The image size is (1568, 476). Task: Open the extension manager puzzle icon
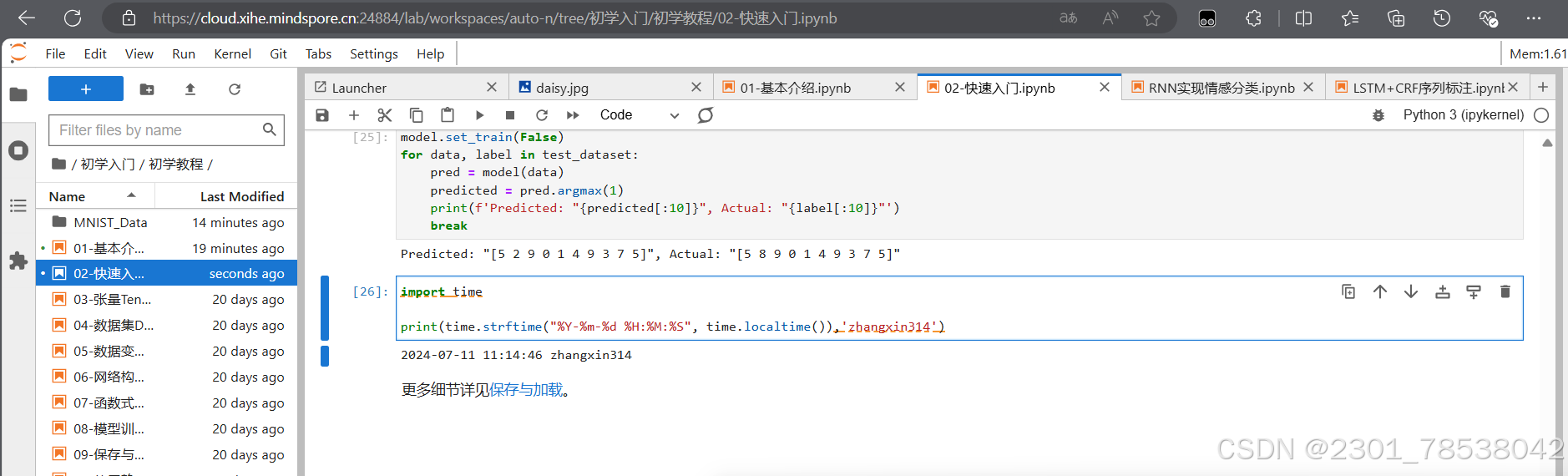tap(18, 261)
